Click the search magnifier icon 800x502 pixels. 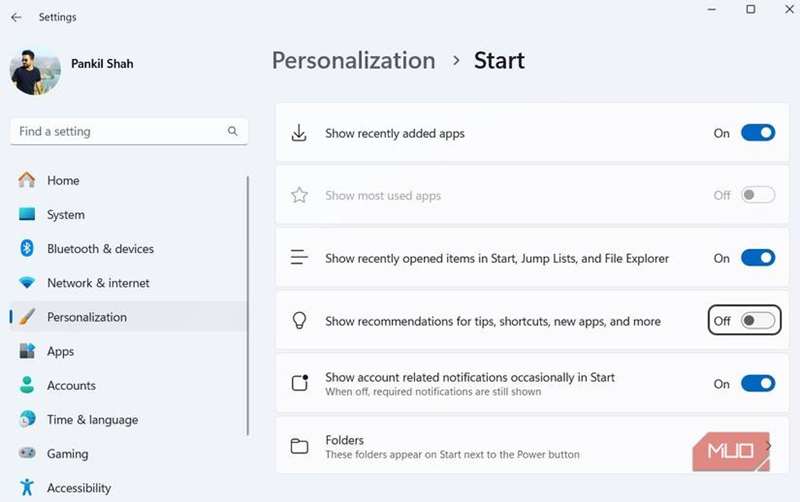233,131
